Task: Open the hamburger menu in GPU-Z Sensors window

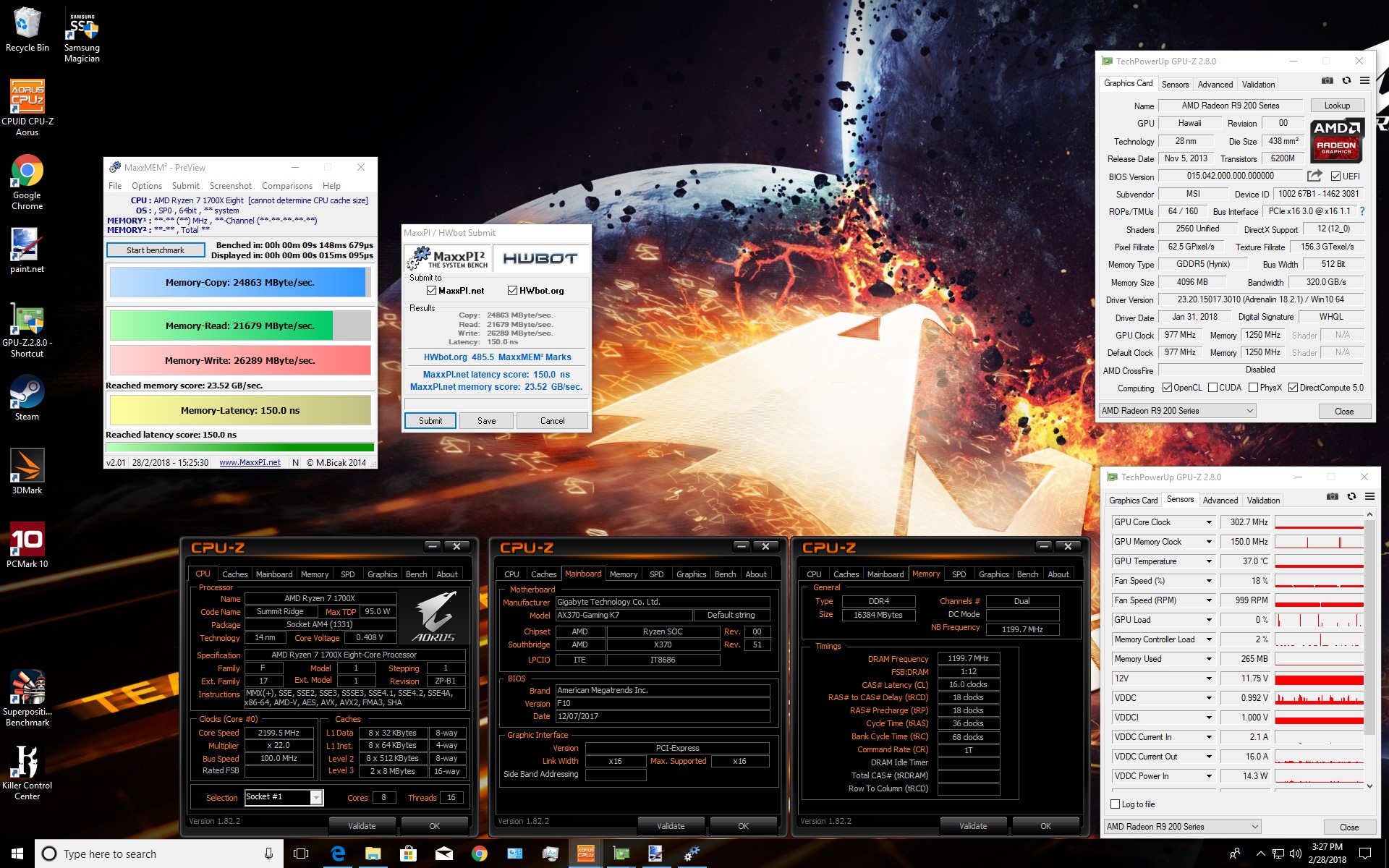Action: [1369, 497]
